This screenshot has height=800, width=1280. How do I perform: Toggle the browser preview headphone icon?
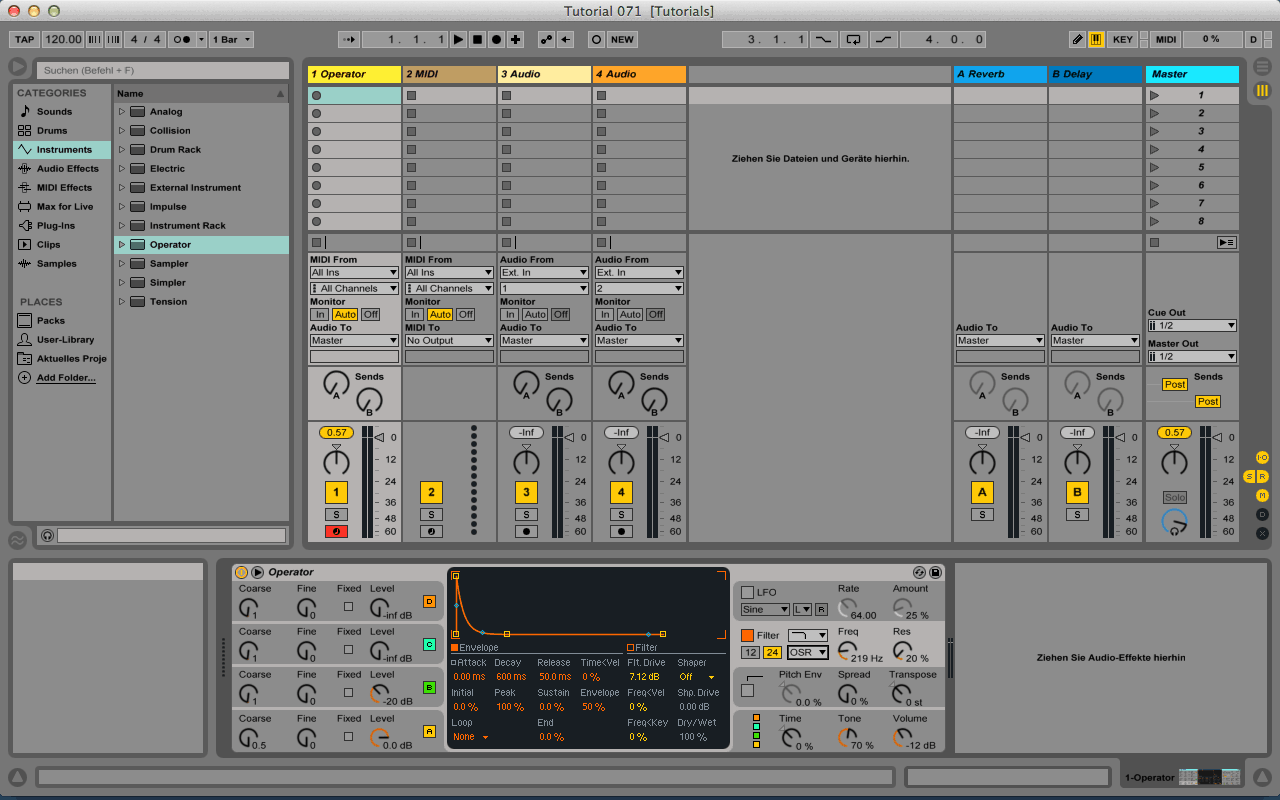48,535
